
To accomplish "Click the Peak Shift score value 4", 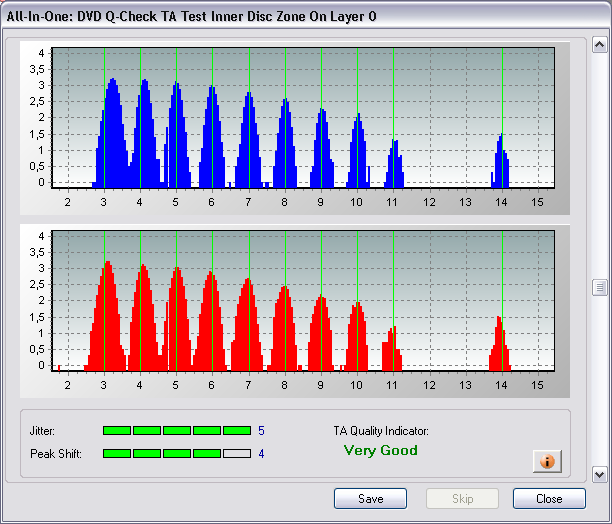I will click(261, 454).
